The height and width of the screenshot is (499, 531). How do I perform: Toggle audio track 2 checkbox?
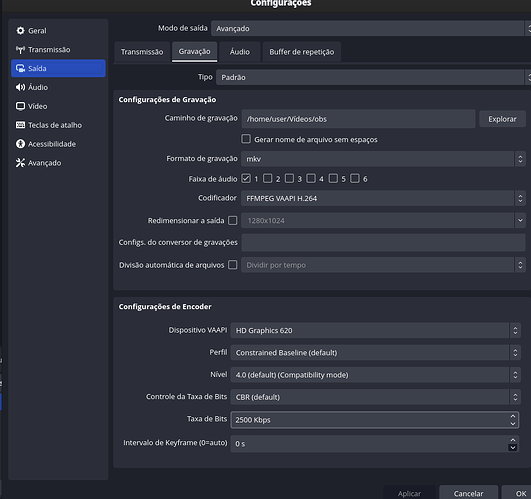point(268,178)
